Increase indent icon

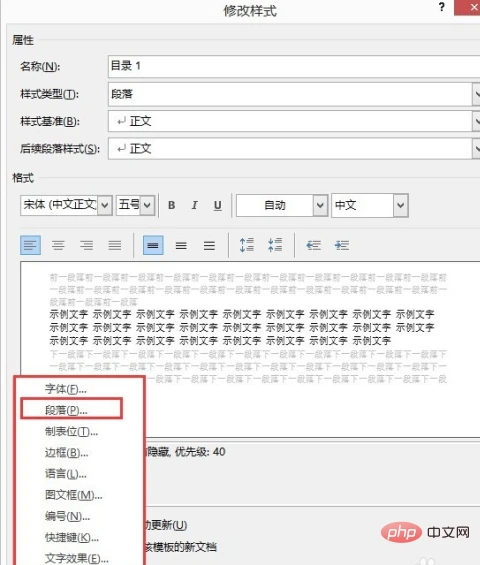(342, 245)
